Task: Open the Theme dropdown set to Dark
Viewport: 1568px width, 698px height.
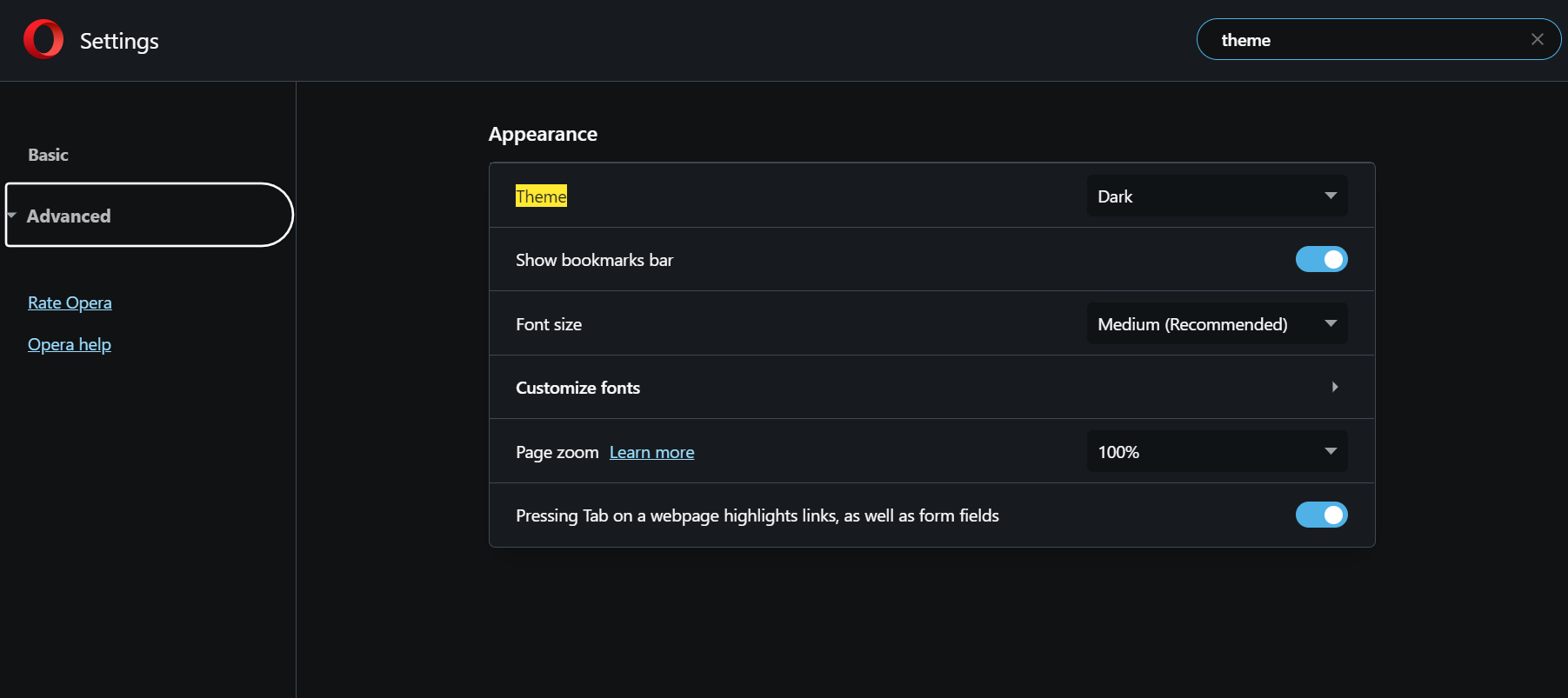Action: (1217, 196)
